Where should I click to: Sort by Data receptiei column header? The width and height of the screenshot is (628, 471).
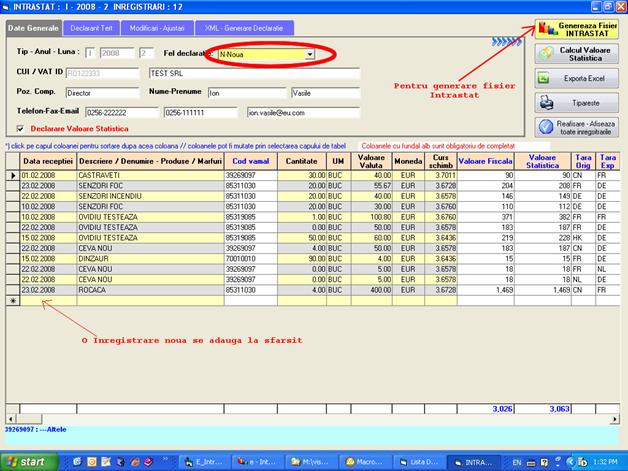coord(46,161)
